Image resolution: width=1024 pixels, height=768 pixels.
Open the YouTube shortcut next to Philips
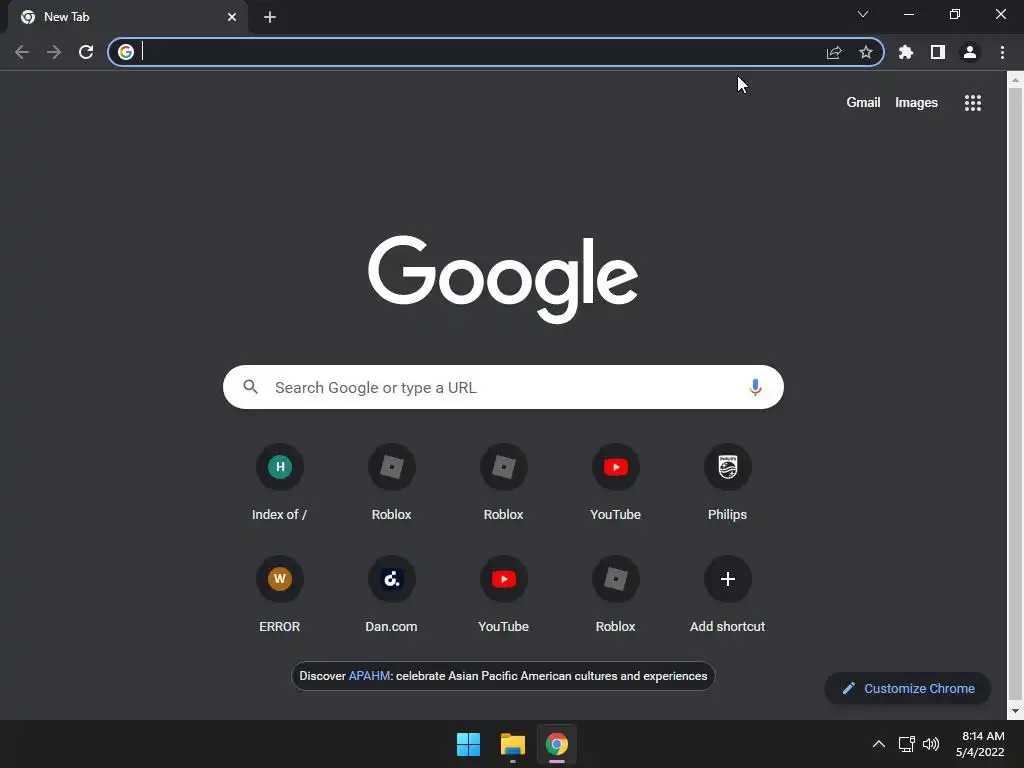pos(615,483)
